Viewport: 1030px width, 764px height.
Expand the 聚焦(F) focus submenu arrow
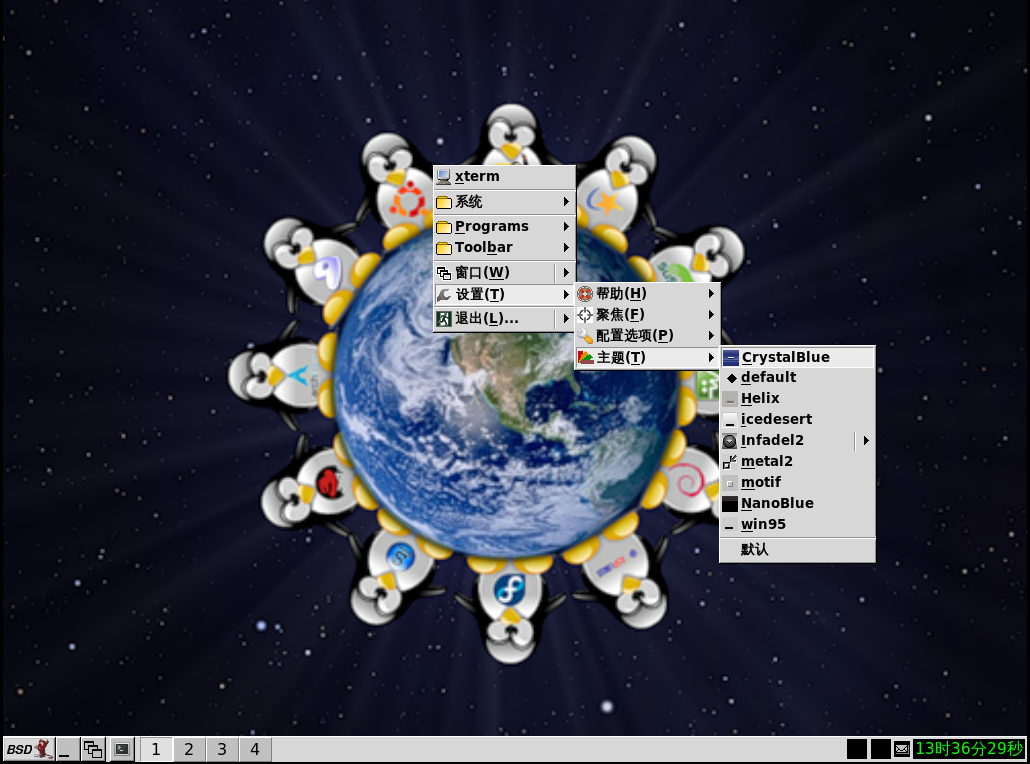pyautogui.click(x=711, y=315)
